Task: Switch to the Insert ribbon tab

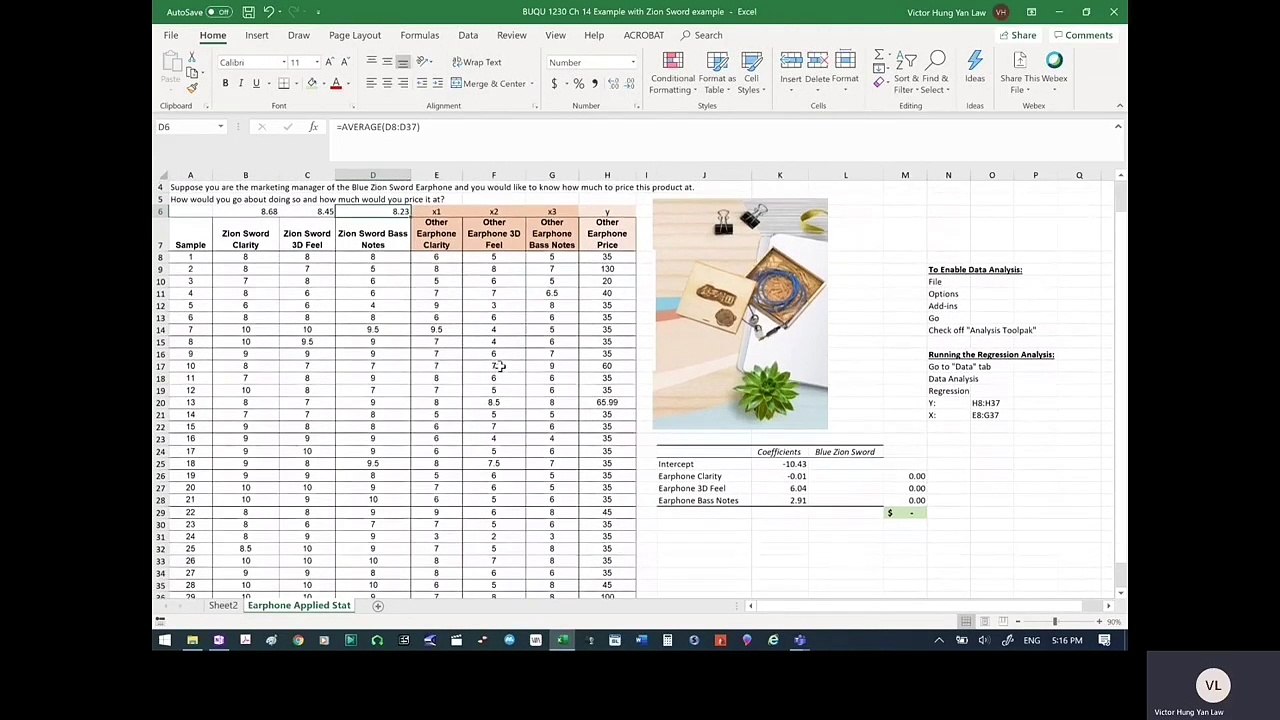Action: (257, 35)
